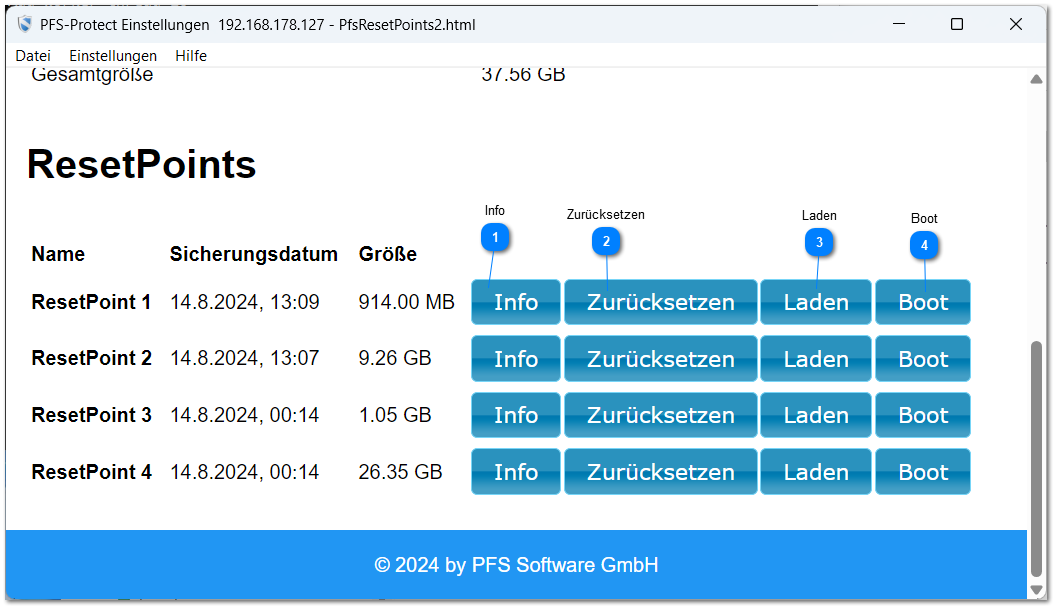Click numbered callout badge 3 above Laden
The height and width of the screenshot is (609, 1056).
click(x=819, y=241)
